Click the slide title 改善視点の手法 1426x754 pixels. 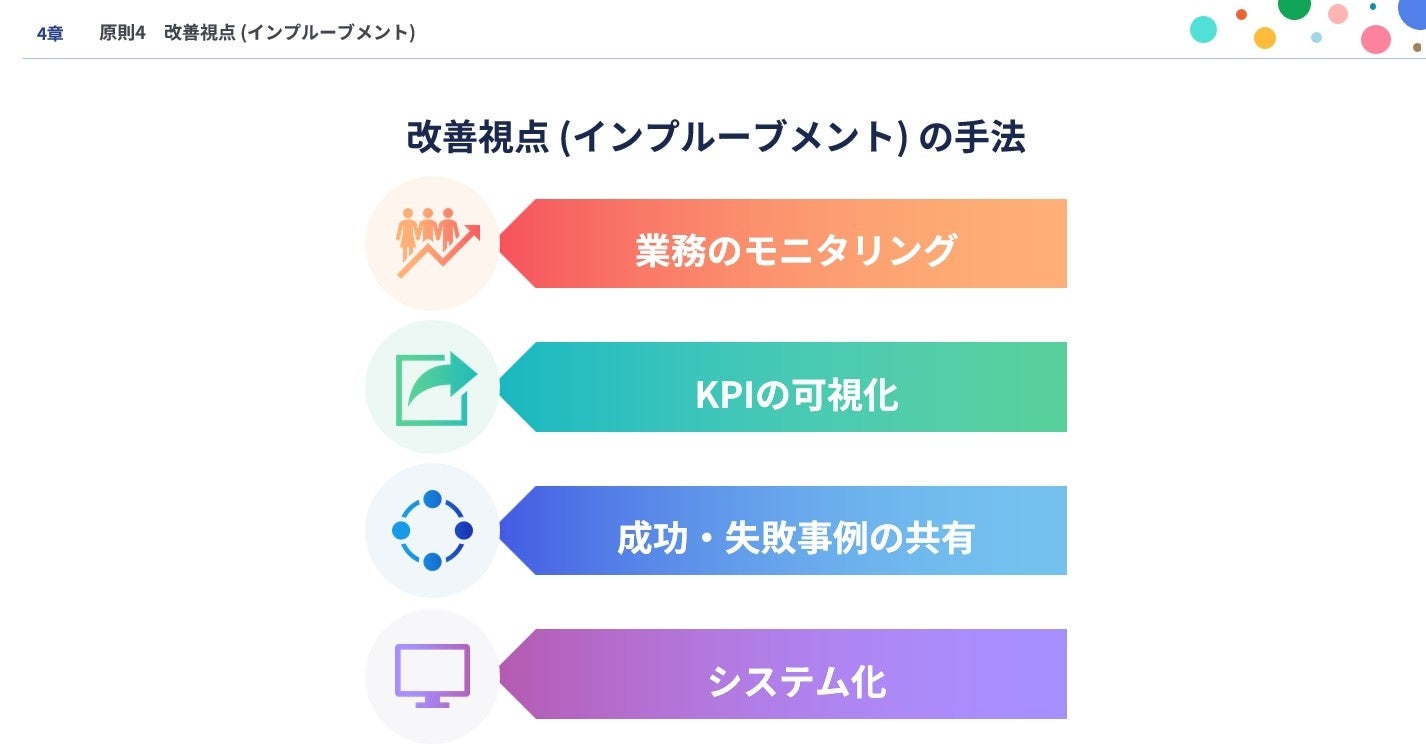coord(715,138)
